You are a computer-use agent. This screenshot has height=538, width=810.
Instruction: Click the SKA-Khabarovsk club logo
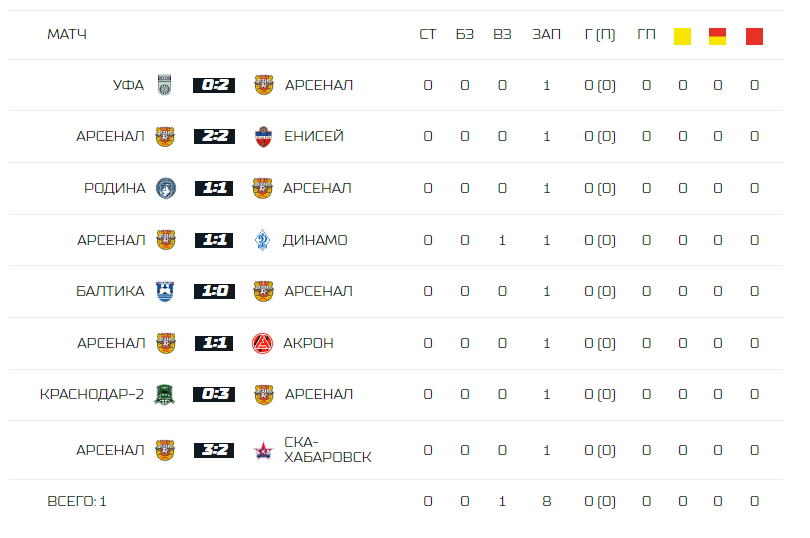263,450
